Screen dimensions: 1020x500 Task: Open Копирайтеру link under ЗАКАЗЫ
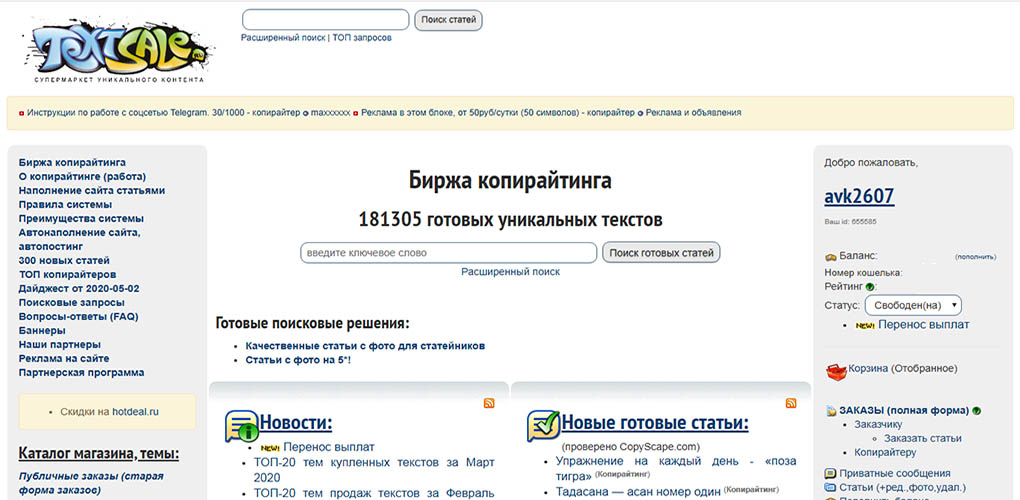click(885, 453)
